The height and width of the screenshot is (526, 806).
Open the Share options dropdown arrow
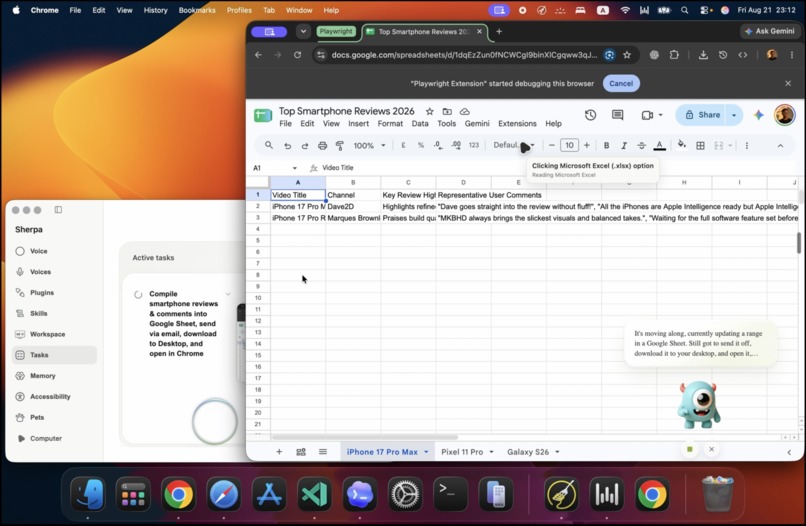[734, 115]
